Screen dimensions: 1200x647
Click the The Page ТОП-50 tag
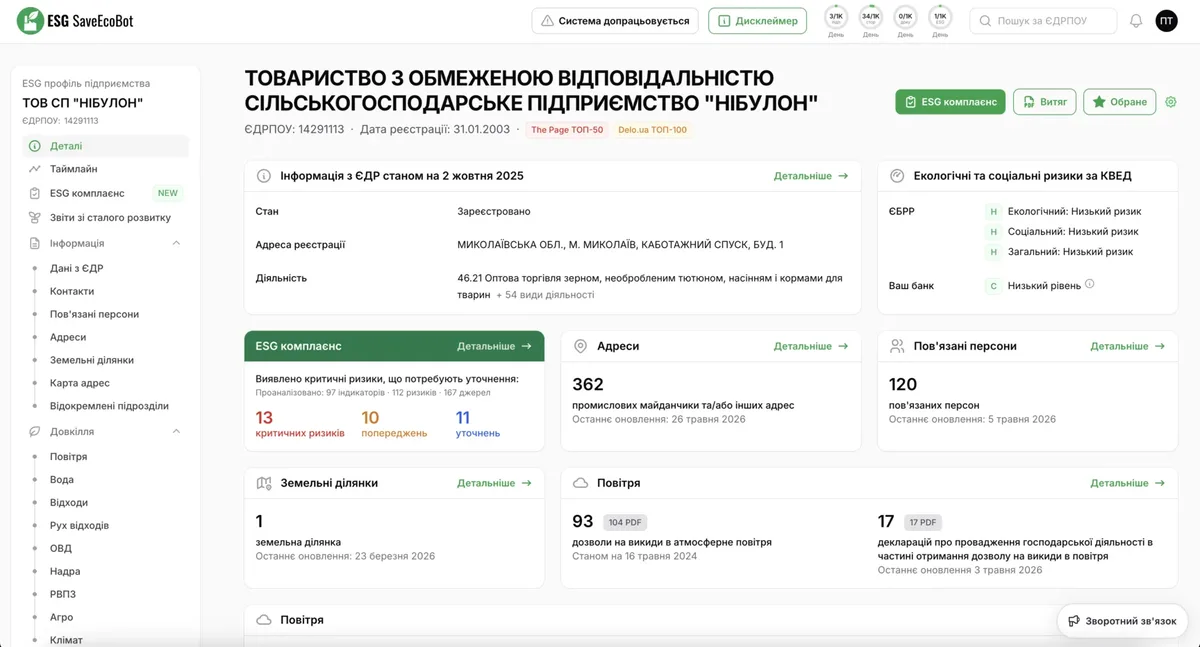click(x=567, y=130)
